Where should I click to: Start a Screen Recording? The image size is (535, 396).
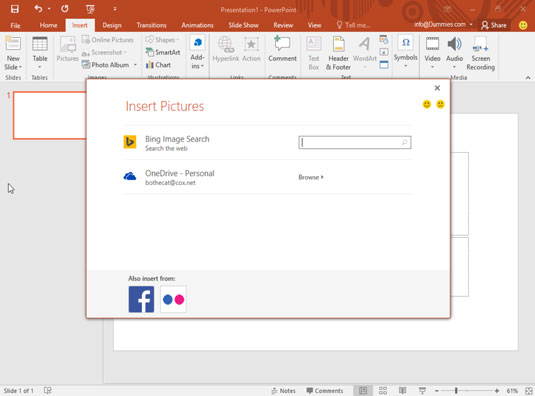(480, 54)
